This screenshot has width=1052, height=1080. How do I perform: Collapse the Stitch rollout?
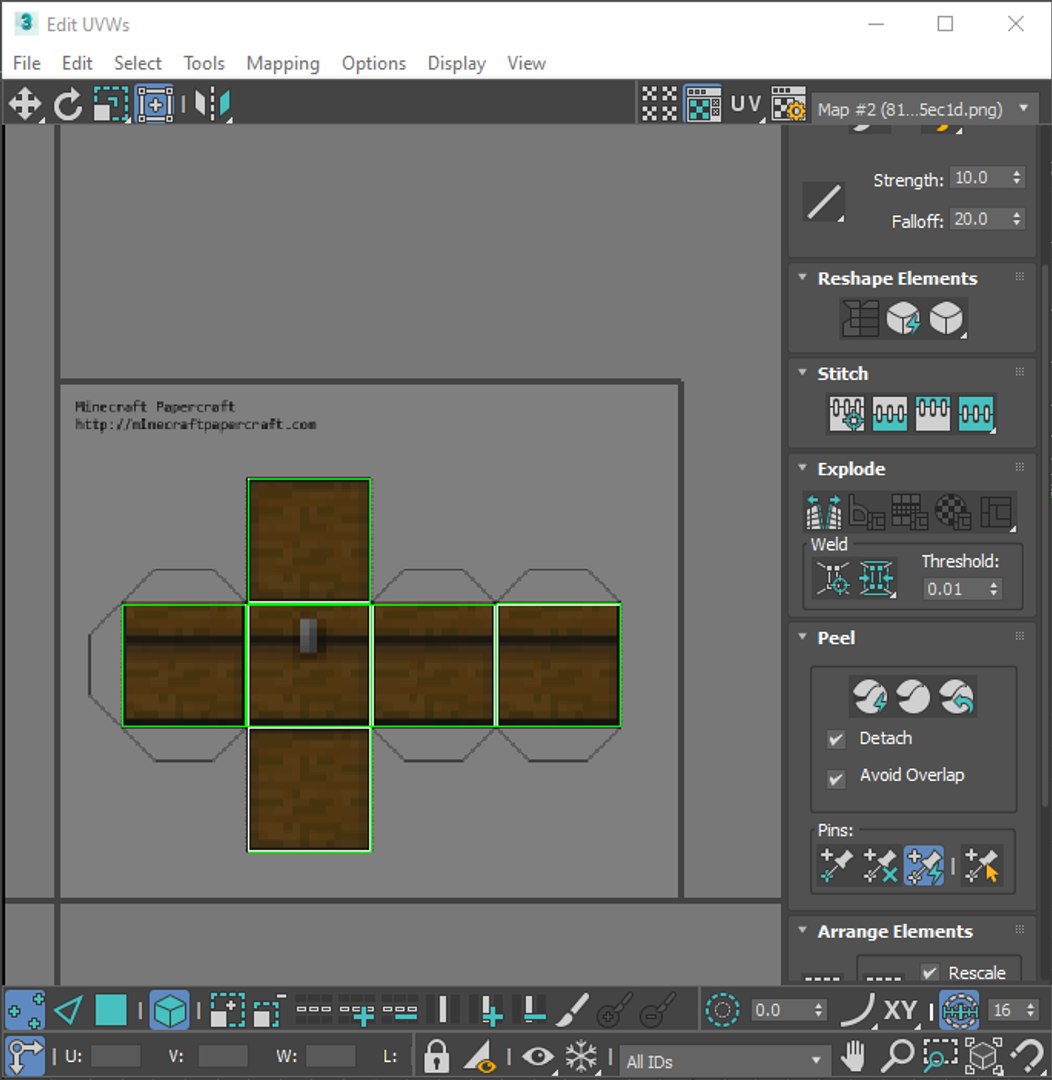(802, 373)
